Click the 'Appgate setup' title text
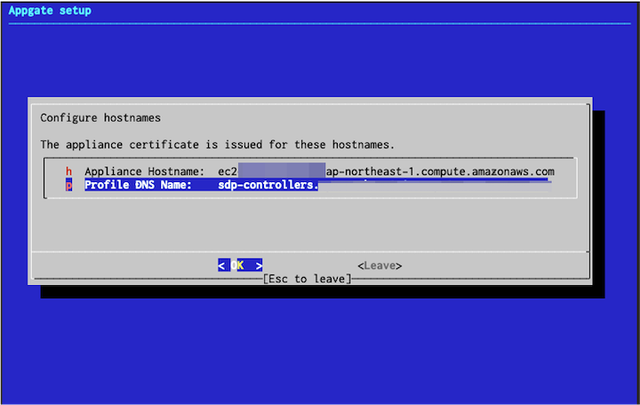Image resolution: width=640 pixels, height=405 pixels. coord(50,11)
